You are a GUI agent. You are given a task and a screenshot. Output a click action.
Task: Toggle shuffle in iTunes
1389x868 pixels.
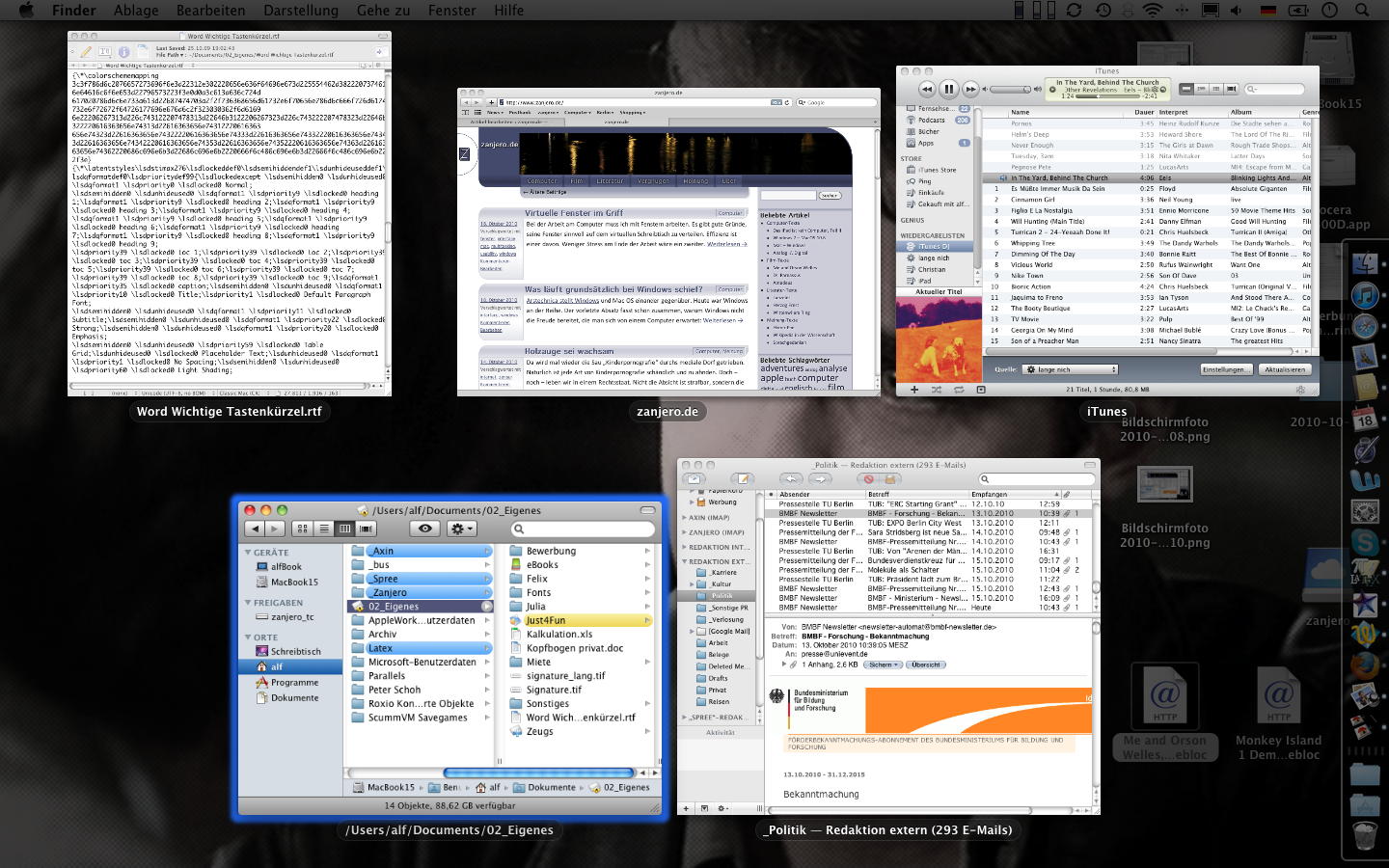pyautogui.click(x=937, y=390)
